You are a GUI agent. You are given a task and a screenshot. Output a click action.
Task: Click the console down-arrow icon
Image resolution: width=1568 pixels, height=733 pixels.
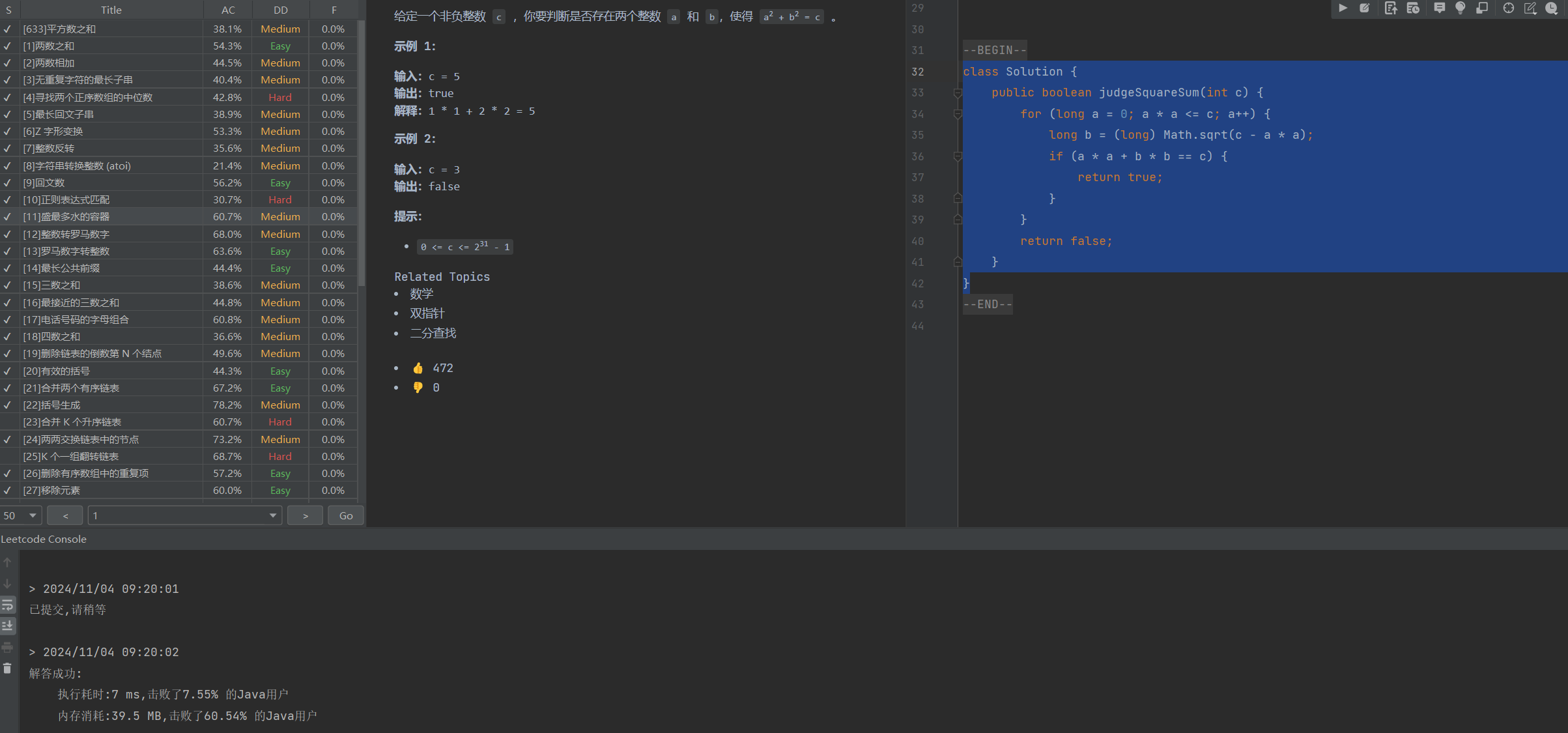7,584
